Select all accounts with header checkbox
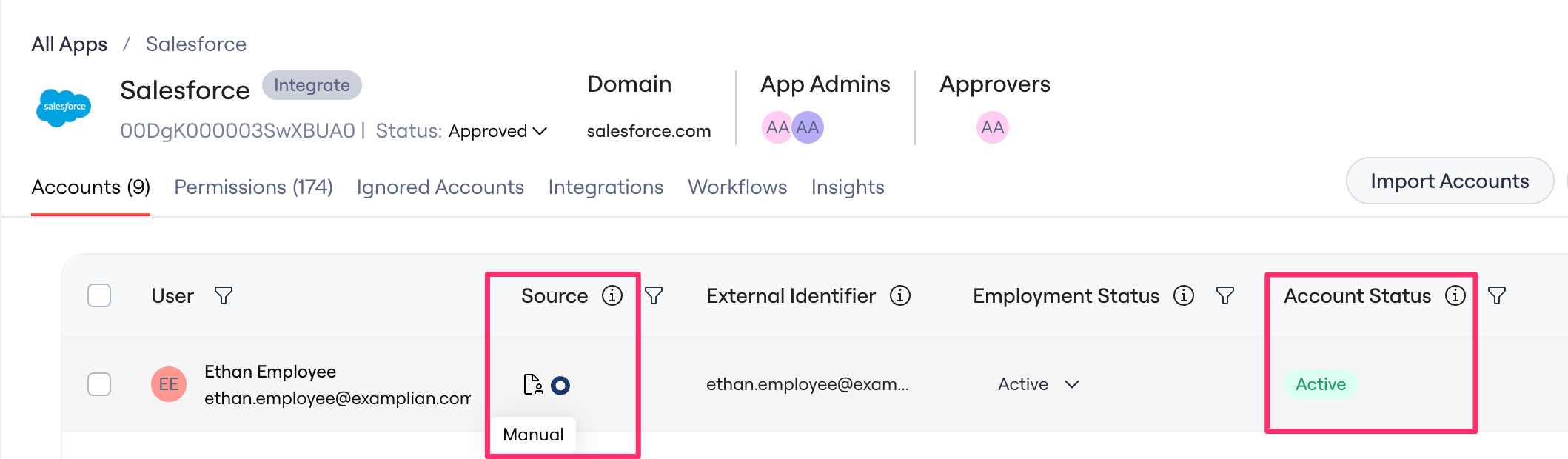 [x=99, y=295]
